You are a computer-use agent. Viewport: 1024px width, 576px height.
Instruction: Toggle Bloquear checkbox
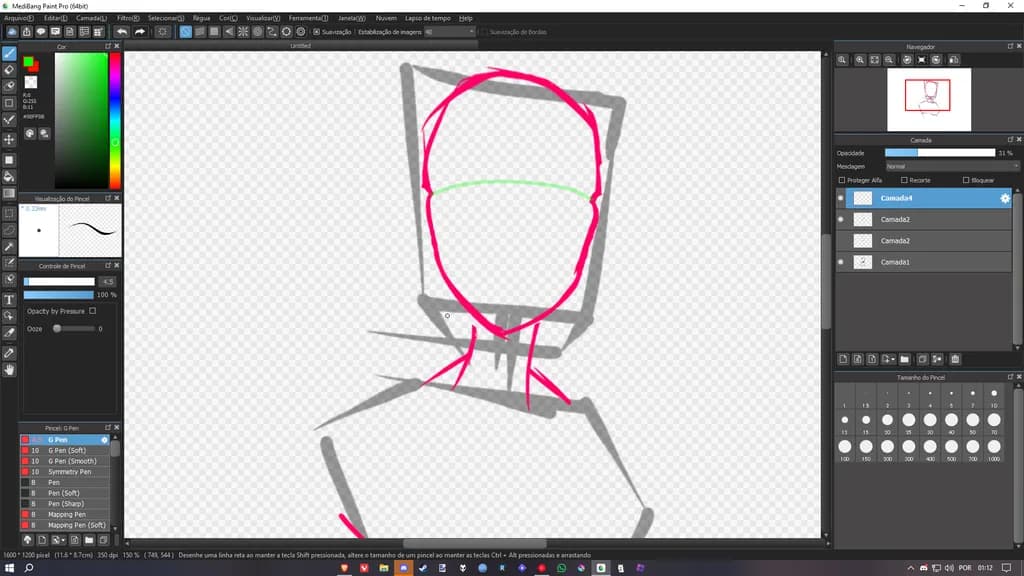(x=966, y=180)
